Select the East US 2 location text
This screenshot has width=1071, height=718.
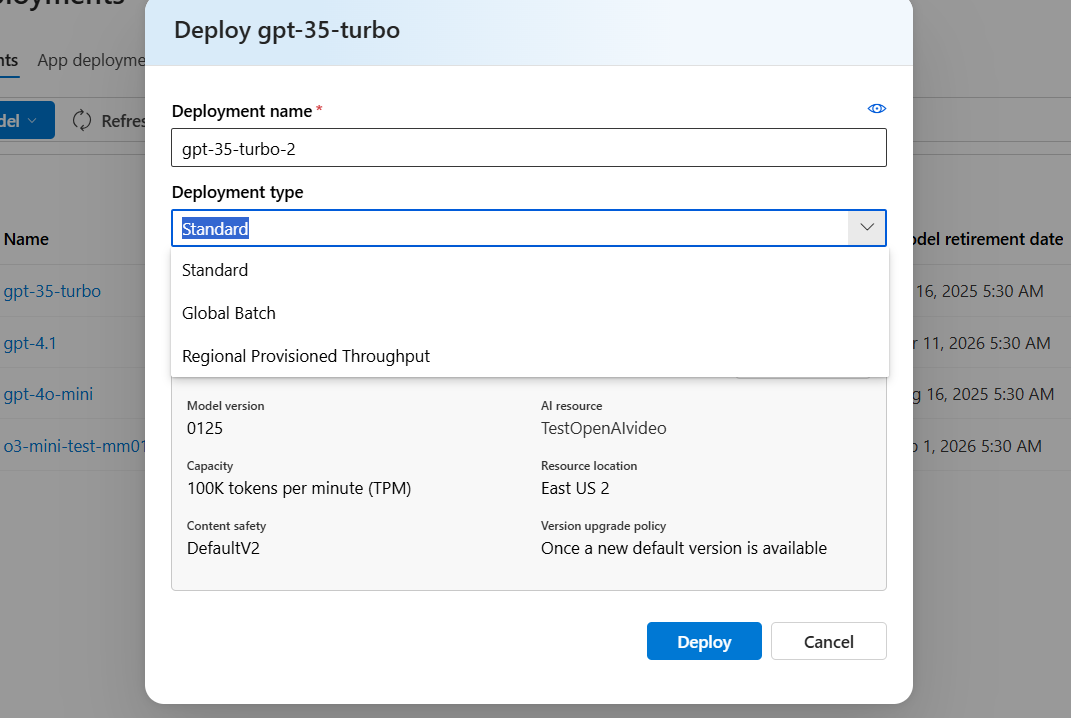pyautogui.click(x=575, y=488)
